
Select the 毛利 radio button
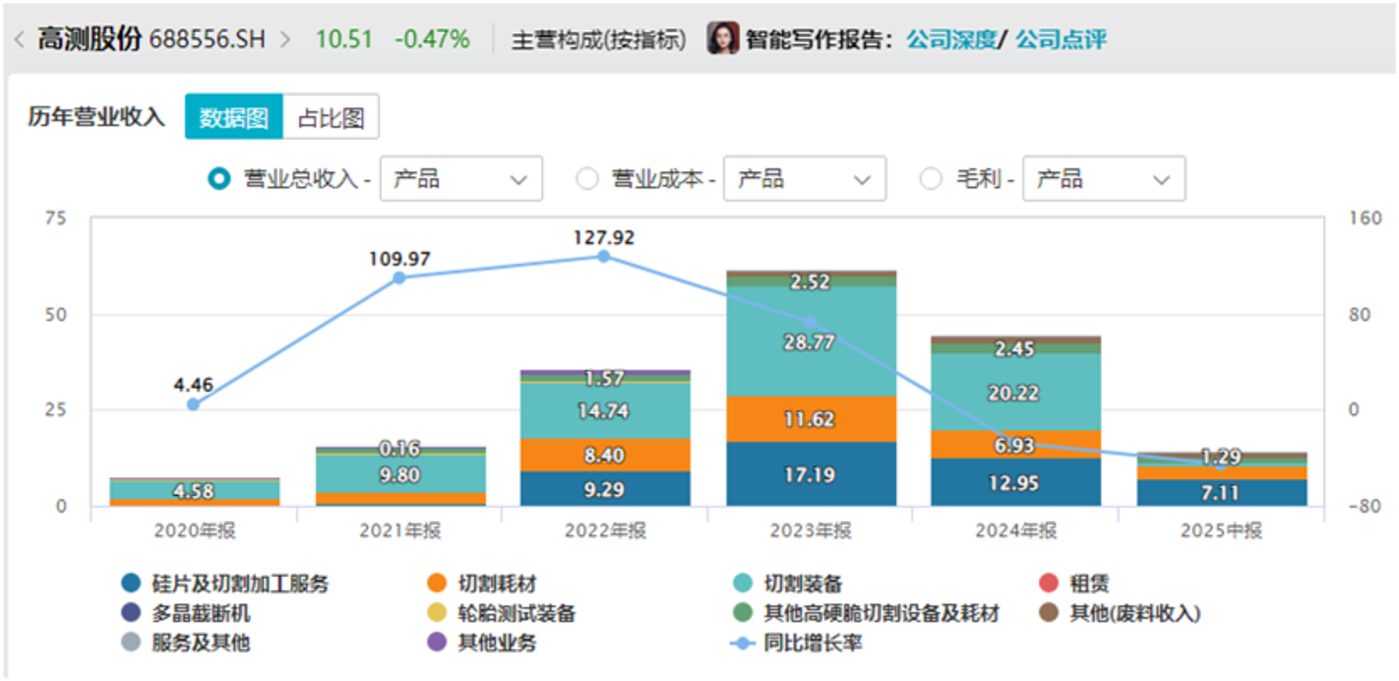click(x=930, y=179)
